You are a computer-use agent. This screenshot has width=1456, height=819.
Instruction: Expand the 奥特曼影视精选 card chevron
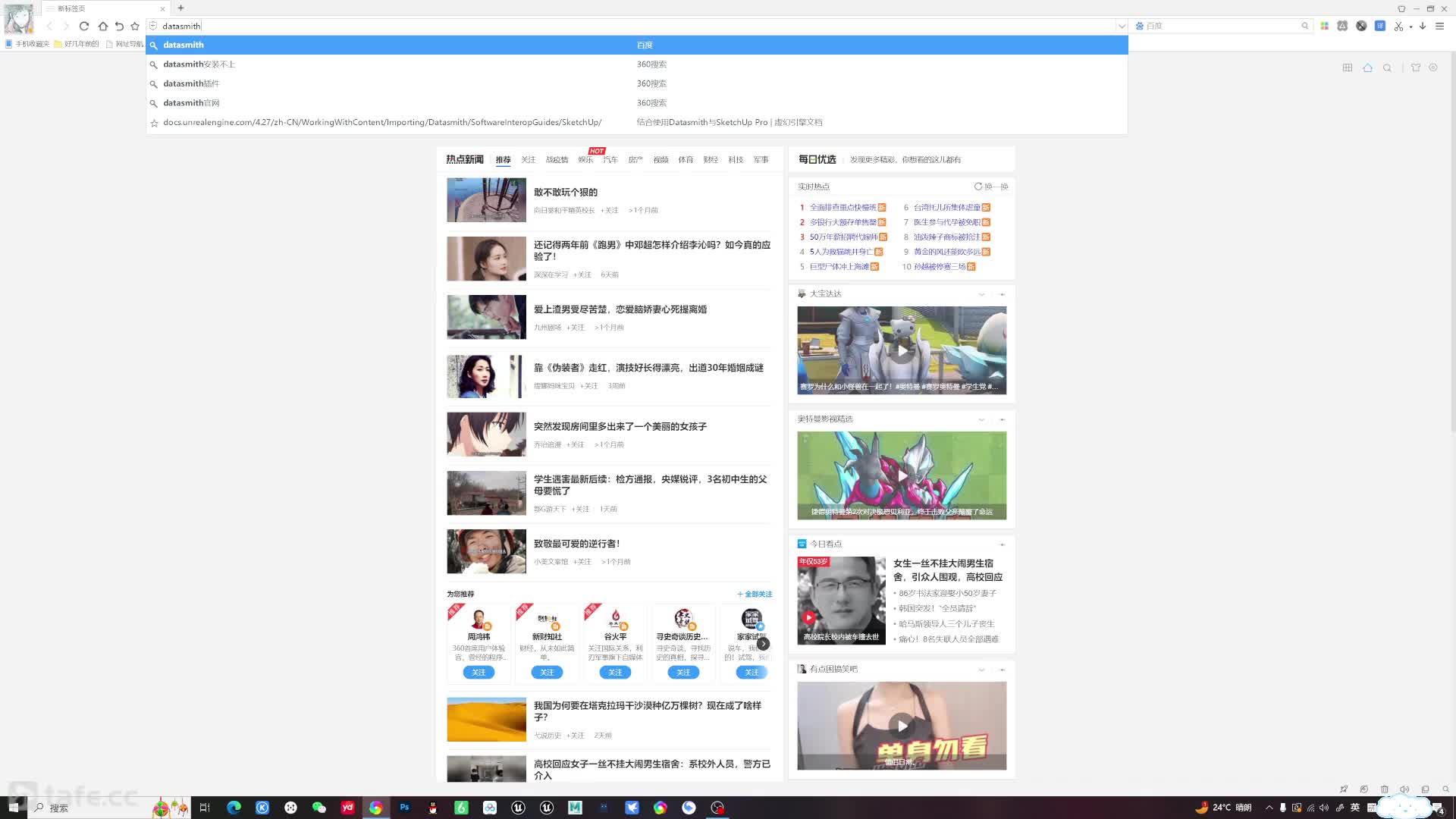pos(981,419)
